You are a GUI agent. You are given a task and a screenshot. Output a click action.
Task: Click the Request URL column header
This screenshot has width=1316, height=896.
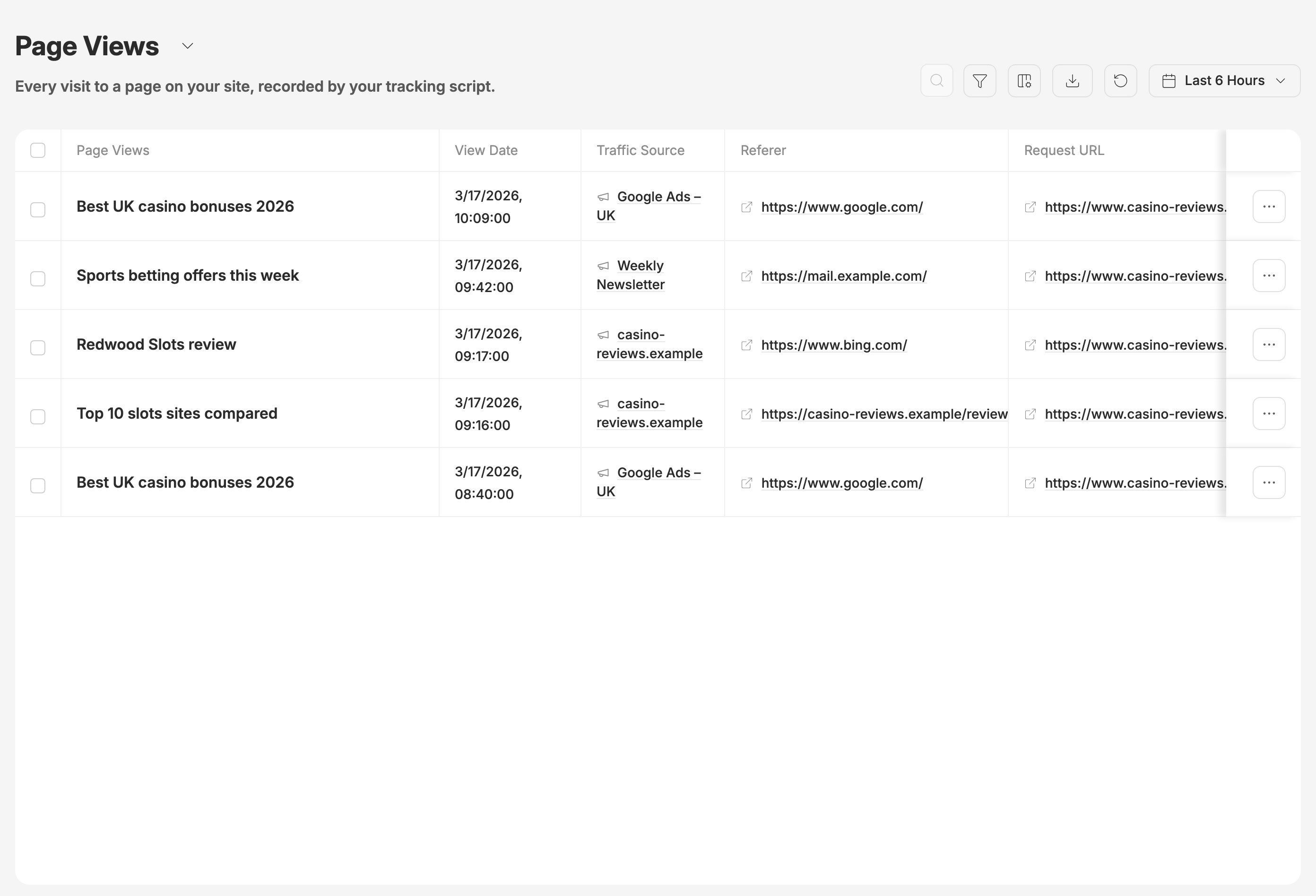coord(1064,151)
